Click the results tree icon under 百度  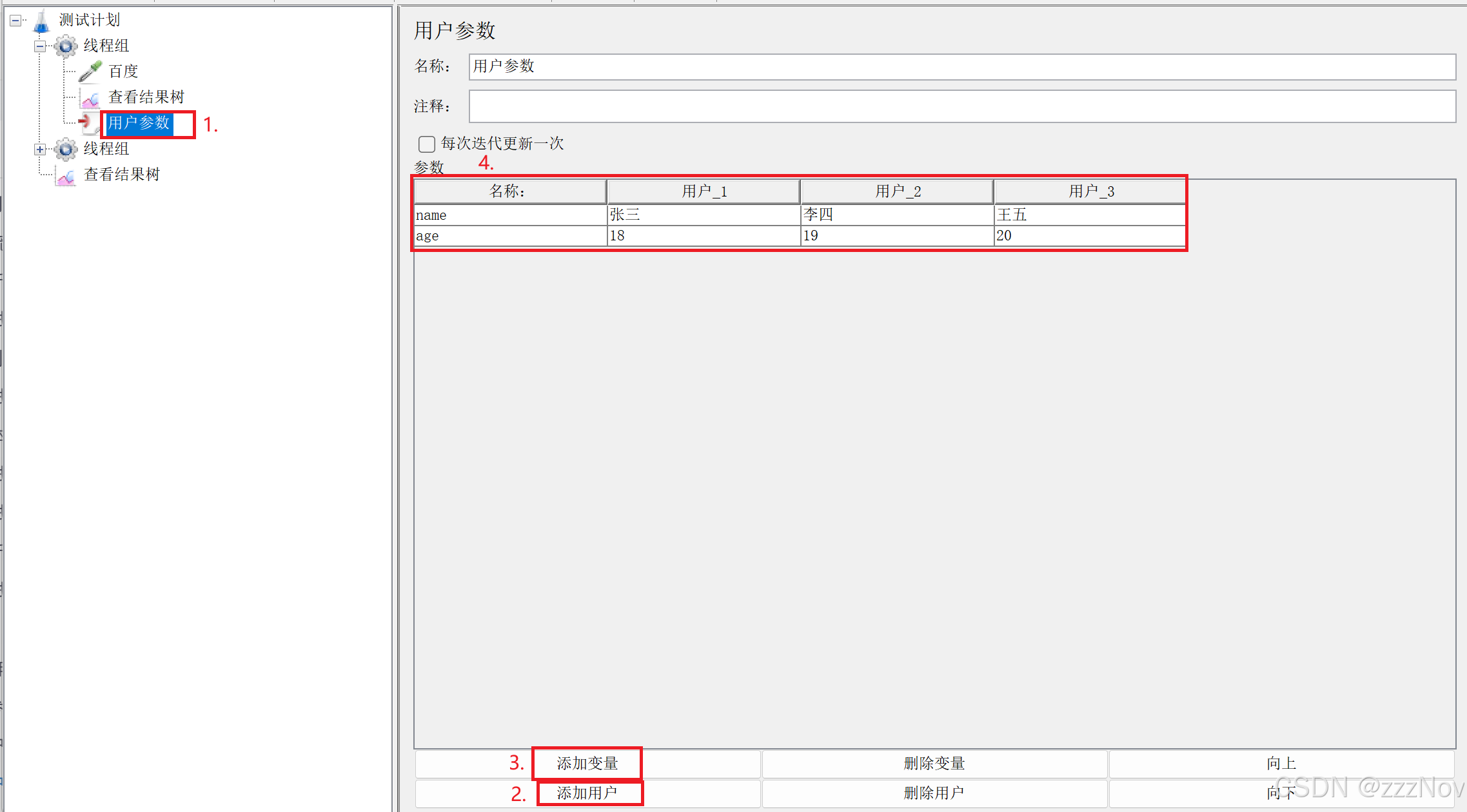coord(90,98)
